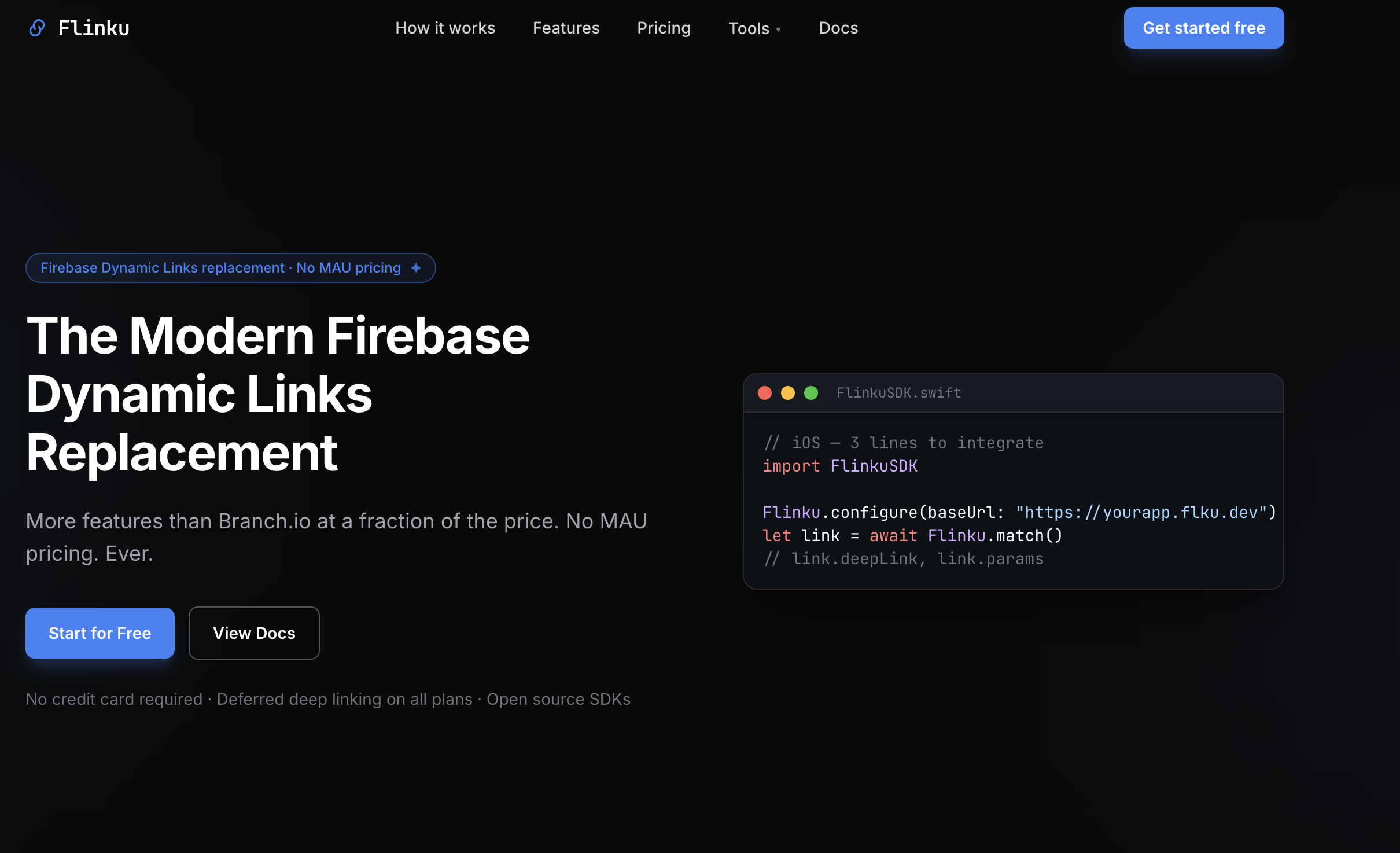Click the "// iOS — 3 lines to integrate" comment

pos(904,443)
